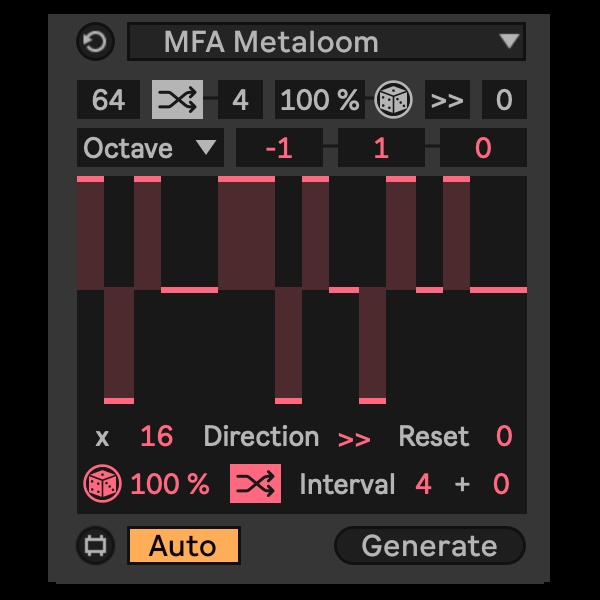Select the 64 steps number box
600x600 pixels.
108,99
